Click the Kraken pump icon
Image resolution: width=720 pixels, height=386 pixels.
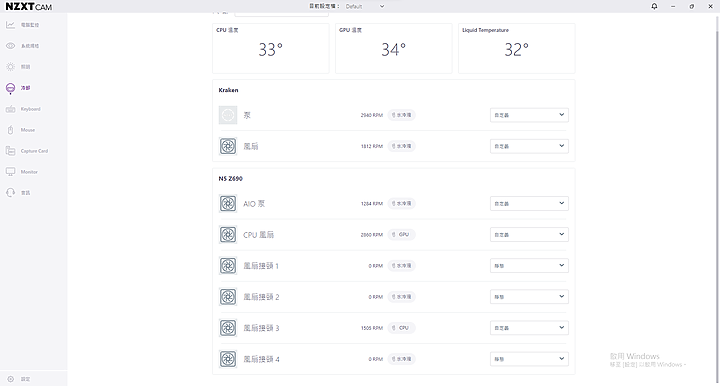click(228, 115)
